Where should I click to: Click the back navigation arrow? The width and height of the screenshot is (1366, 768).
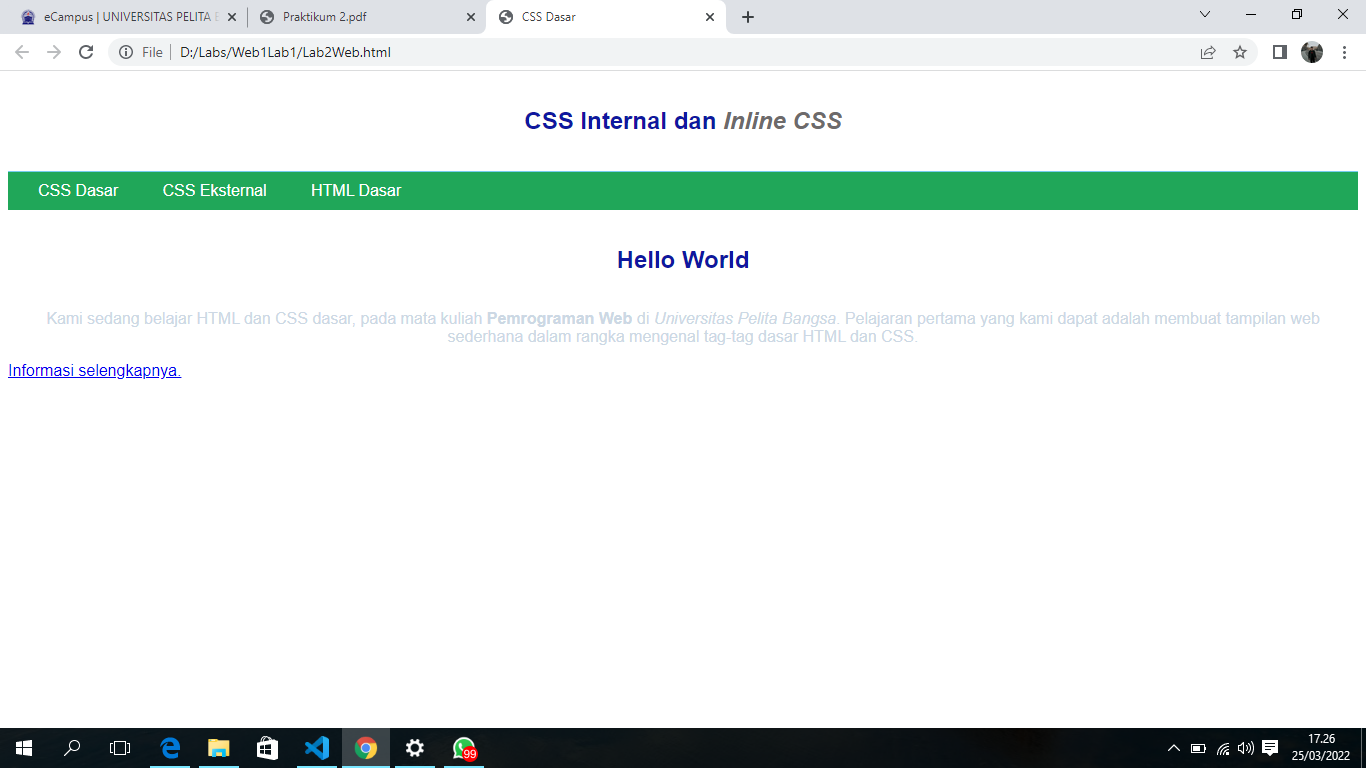(x=22, y=52)
